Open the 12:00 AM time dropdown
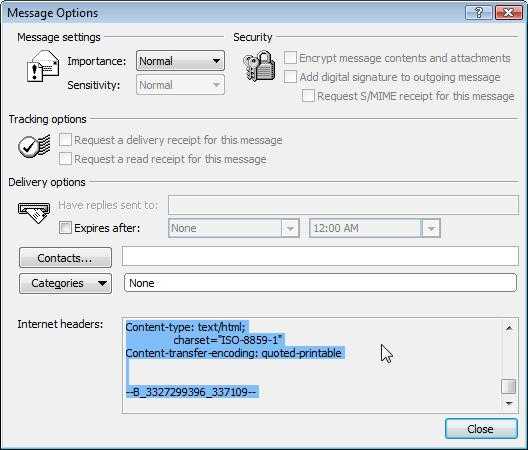528x450 pixels. coord(375,228)
